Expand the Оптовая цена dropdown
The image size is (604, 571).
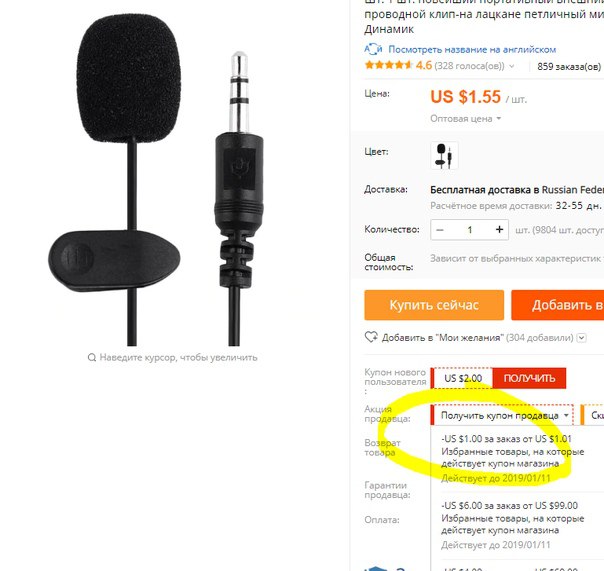(465, 119)
